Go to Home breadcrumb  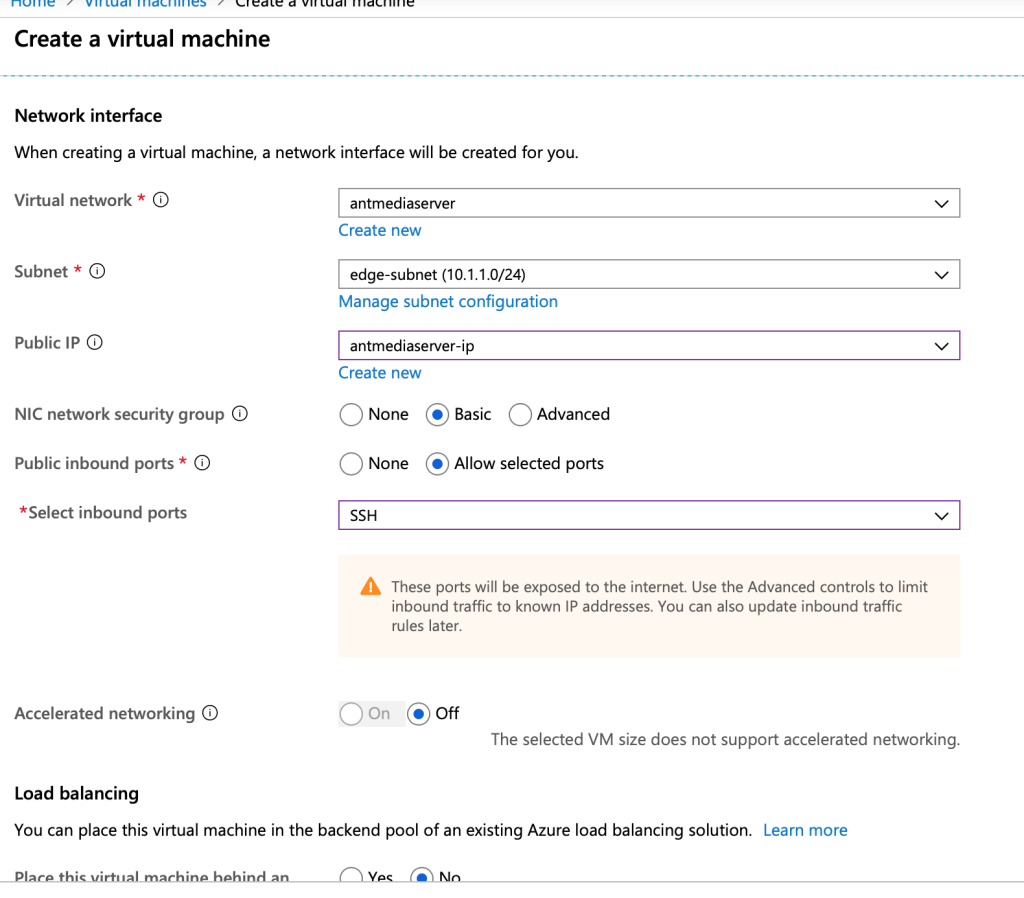click(33, 3)
